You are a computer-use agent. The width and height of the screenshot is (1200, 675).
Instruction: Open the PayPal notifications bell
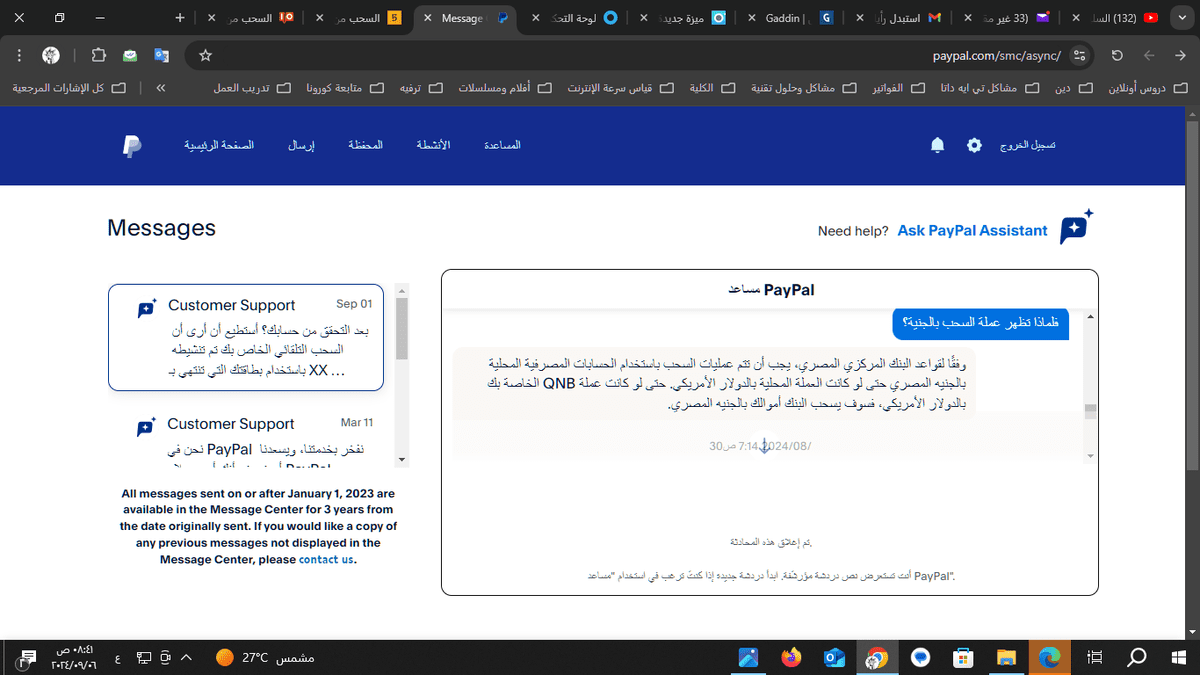937,145
